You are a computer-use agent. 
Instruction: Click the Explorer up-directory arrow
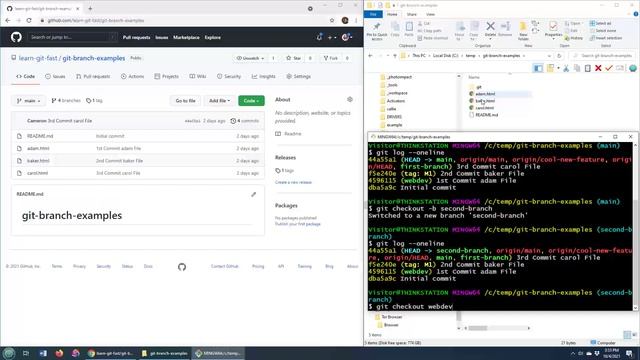coord(395,56)
